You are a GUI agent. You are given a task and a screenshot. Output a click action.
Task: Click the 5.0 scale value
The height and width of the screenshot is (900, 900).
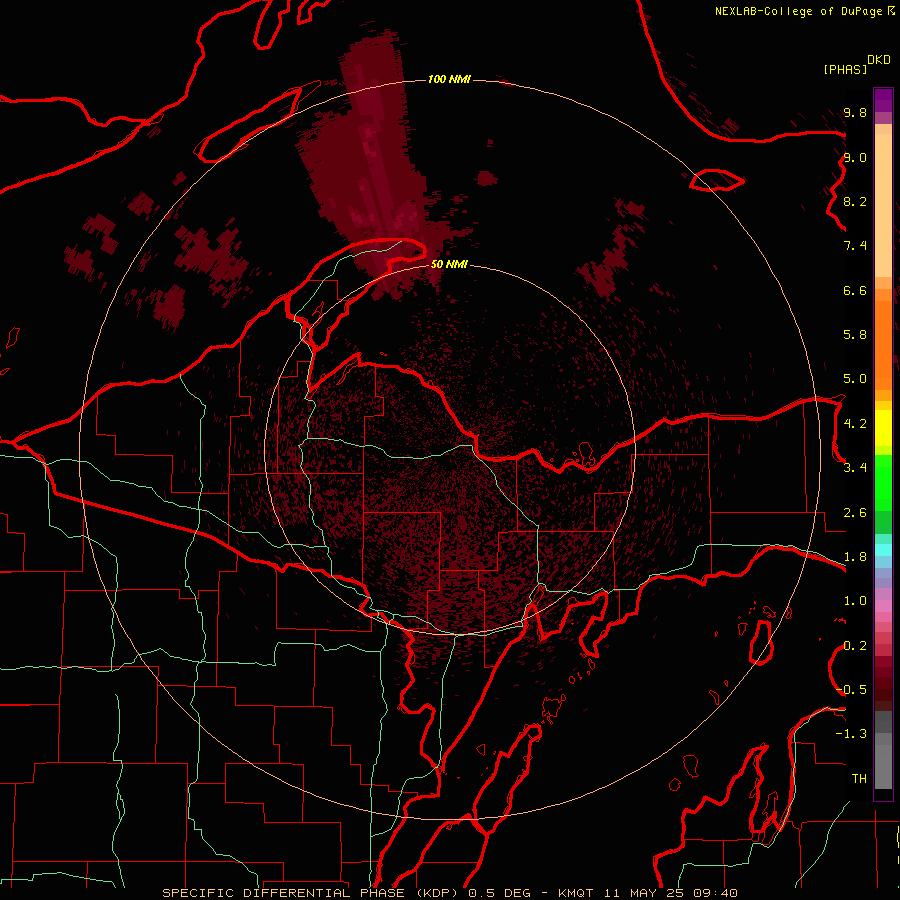[x=855, y=379]
